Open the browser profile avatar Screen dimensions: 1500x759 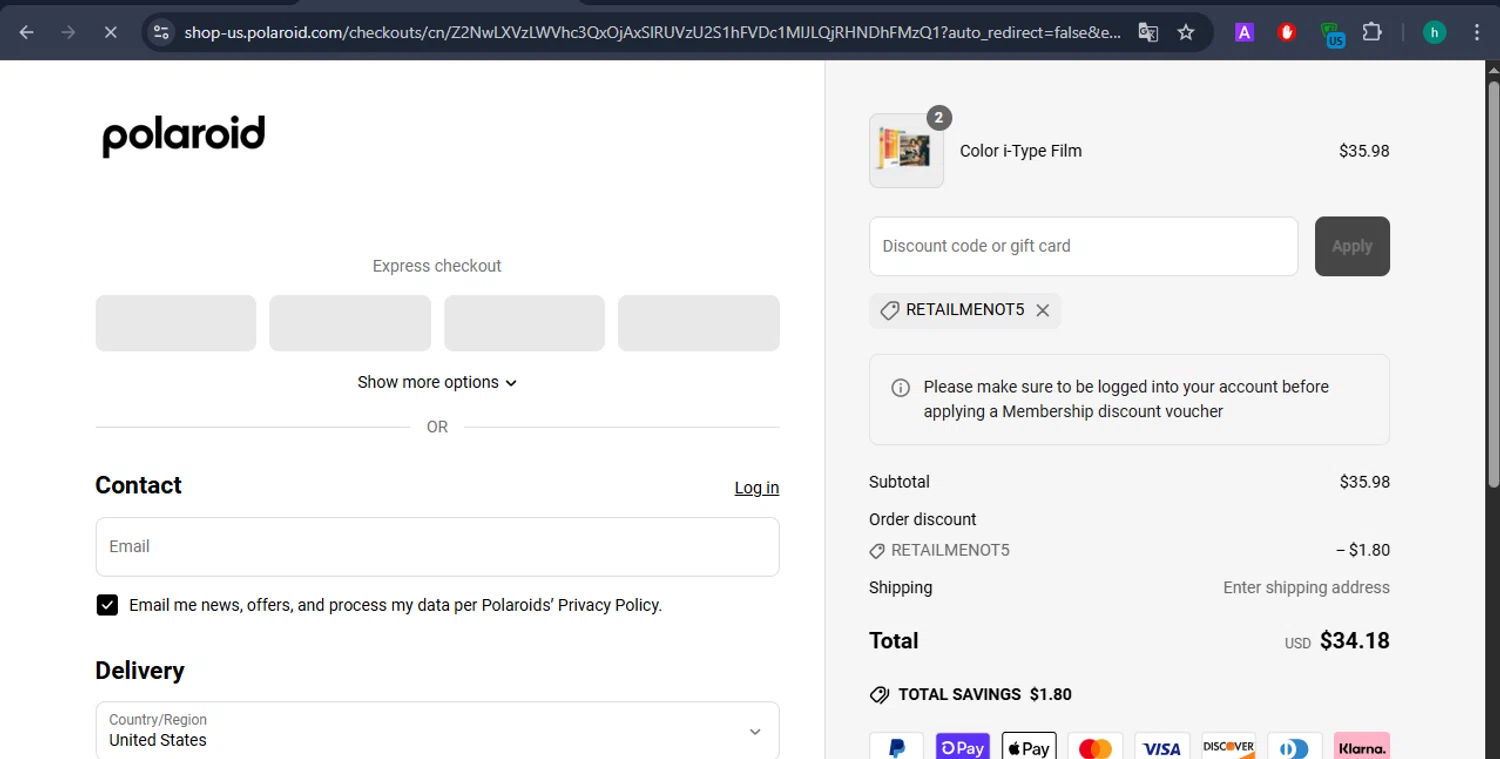[1434, 32]
